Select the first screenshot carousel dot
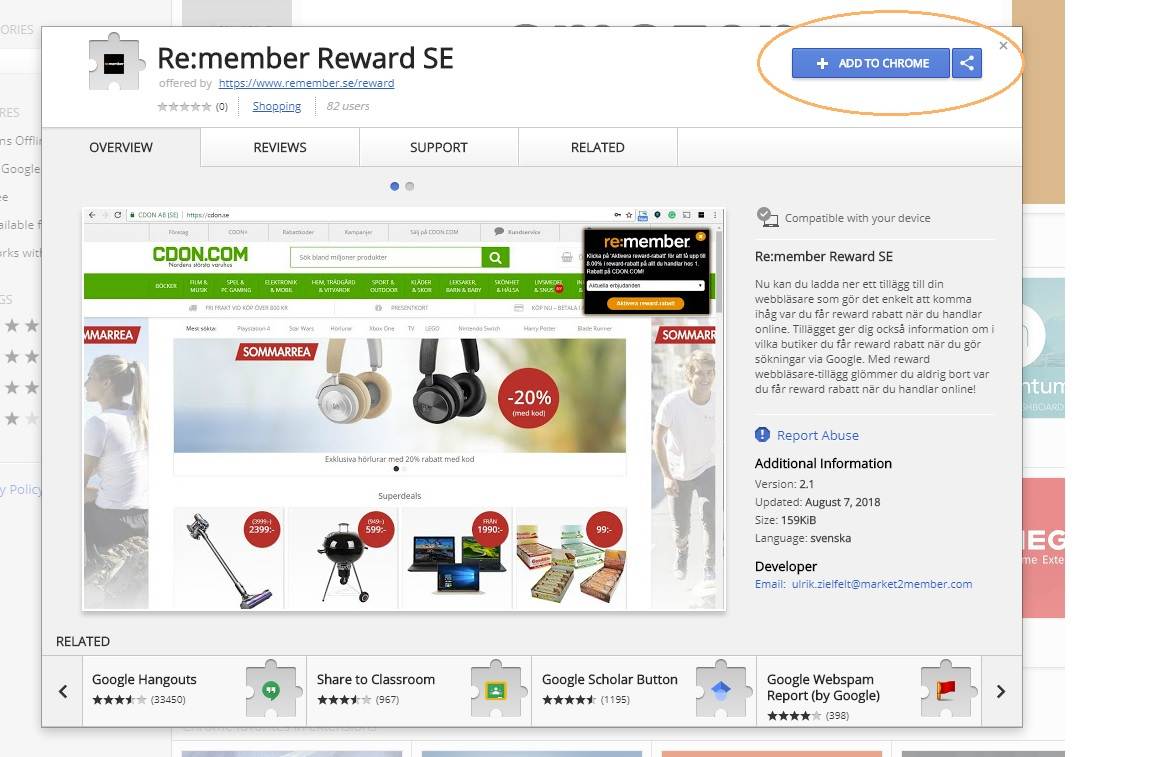Image resolution: width=1152 pixels, height=757 pixels. click(395, 187)
